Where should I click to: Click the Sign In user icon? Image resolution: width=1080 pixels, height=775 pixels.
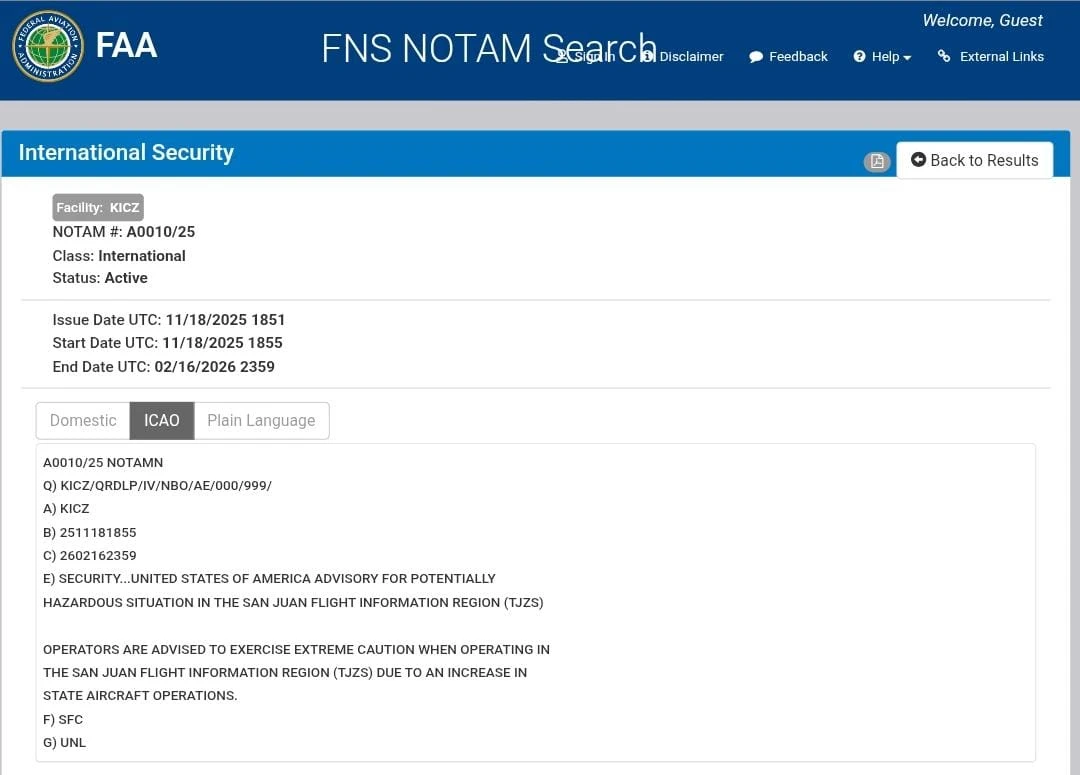(563, 57)
